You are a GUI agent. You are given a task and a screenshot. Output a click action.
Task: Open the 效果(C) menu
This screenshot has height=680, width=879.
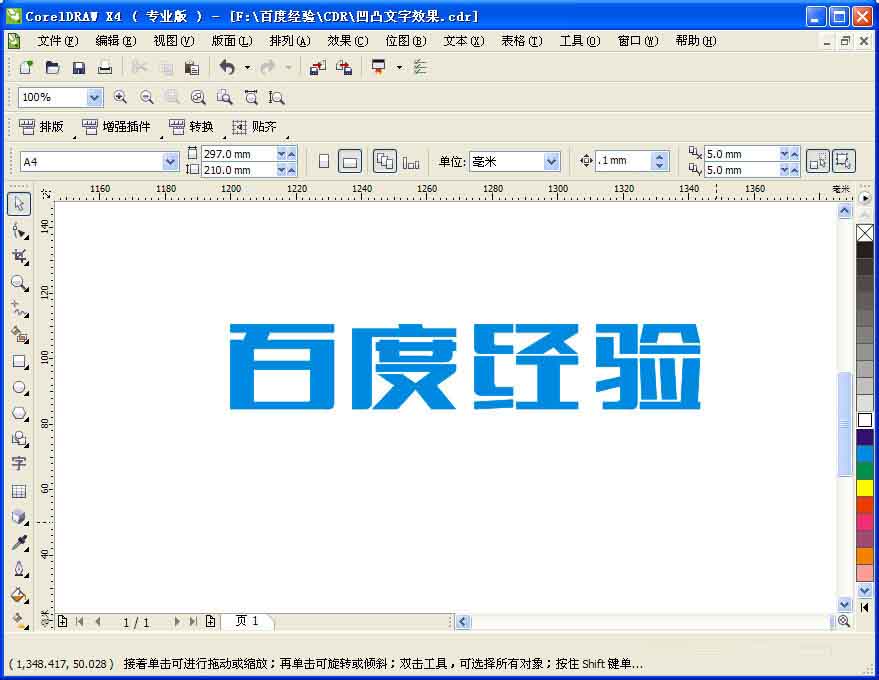tap(348, 41)
